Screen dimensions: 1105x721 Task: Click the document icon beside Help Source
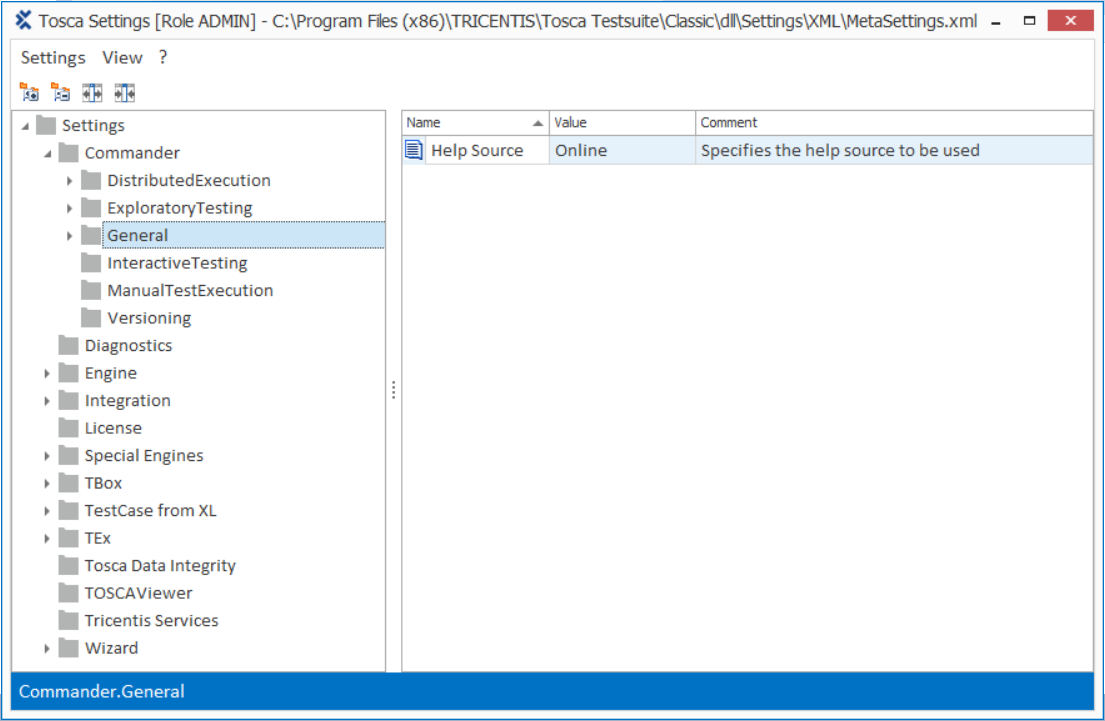pyautogui.click(x=414, y=150)
